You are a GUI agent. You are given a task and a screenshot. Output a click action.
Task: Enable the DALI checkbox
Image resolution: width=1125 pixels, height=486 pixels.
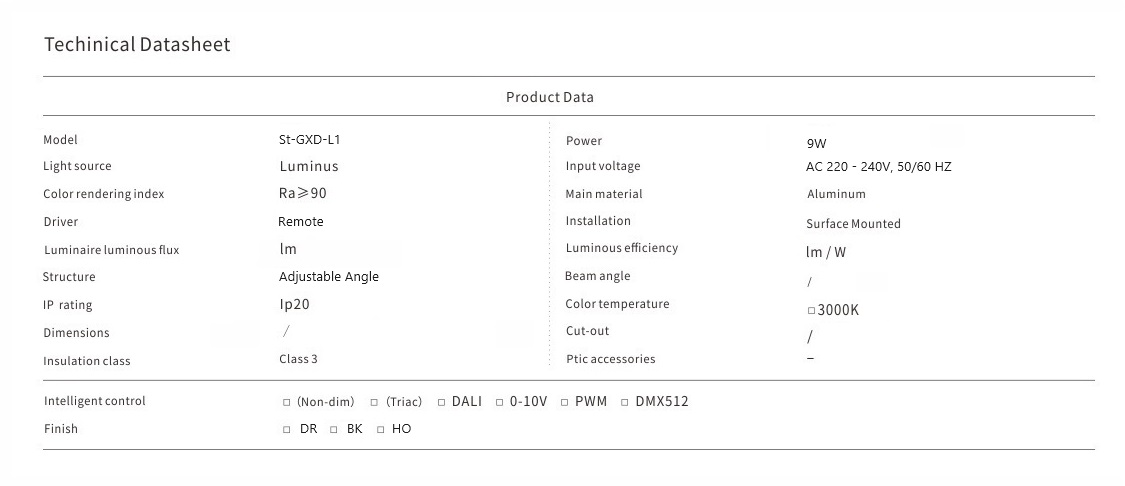coord(441,403)
